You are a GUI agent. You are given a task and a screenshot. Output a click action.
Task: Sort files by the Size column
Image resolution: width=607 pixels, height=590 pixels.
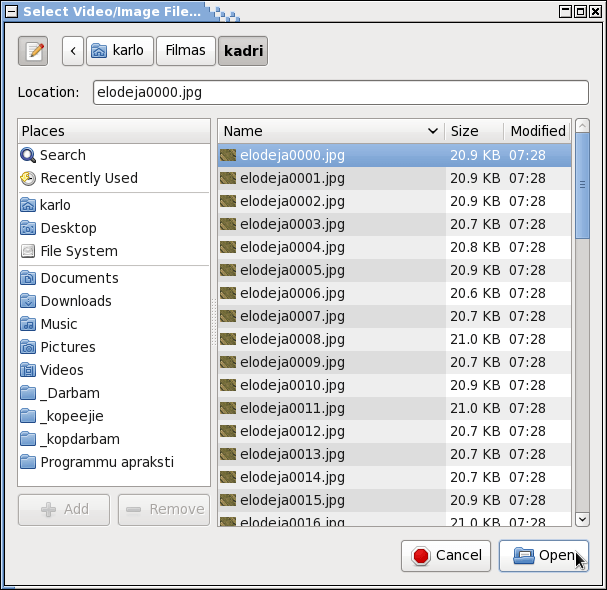point(474,131)
